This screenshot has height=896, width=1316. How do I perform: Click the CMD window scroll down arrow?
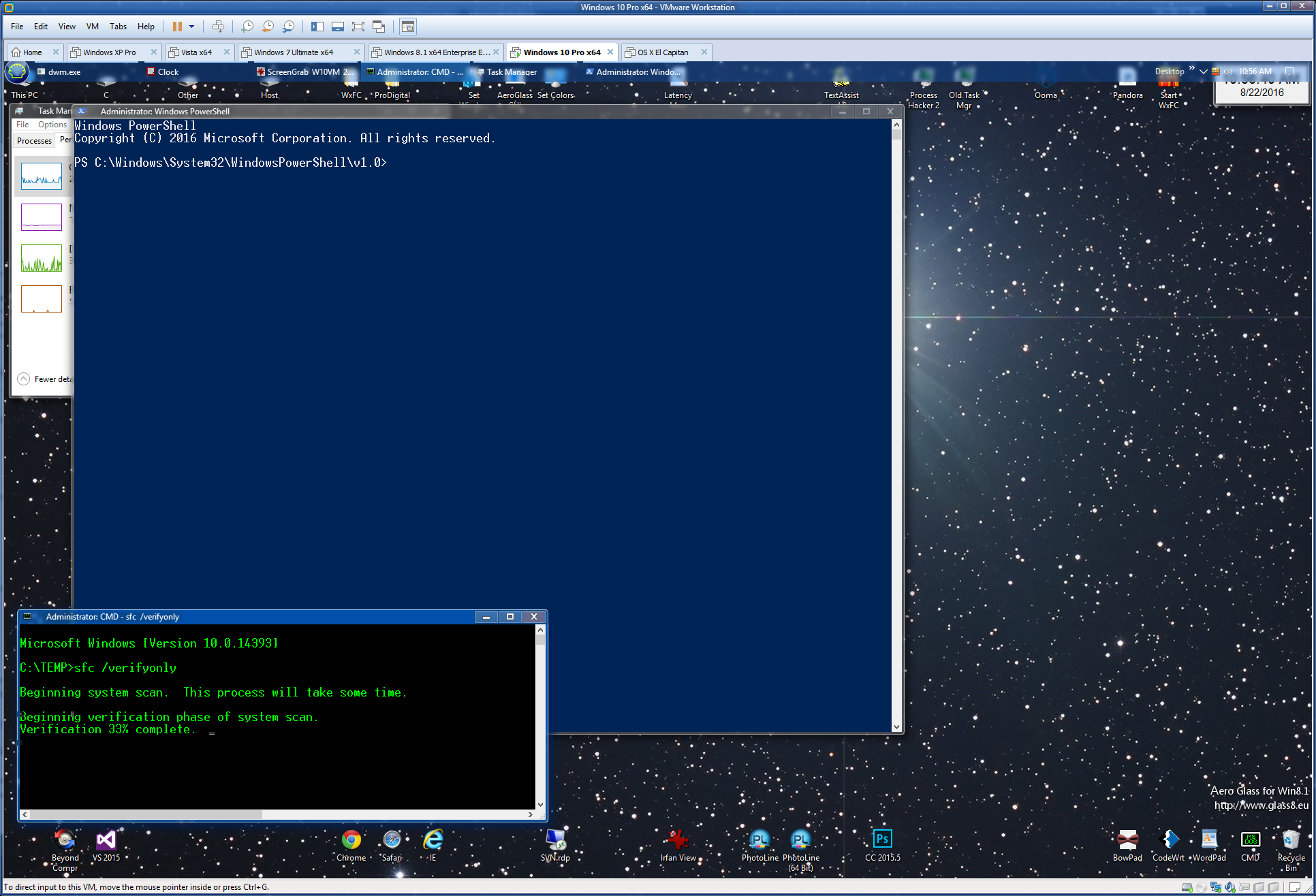point(541,804)
